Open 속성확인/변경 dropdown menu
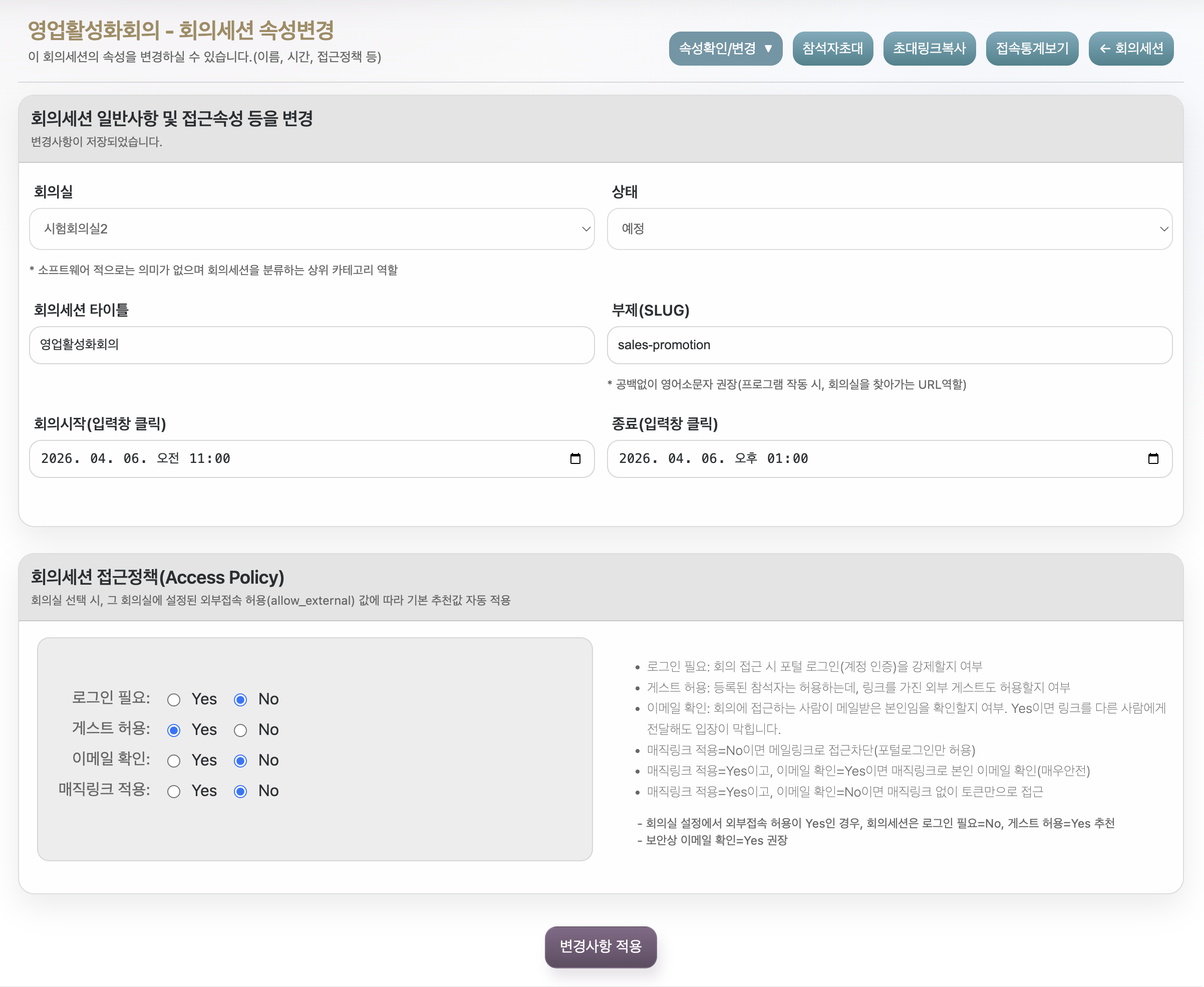The width and height of the screenshot is (1204, 987). pos(725,49)
